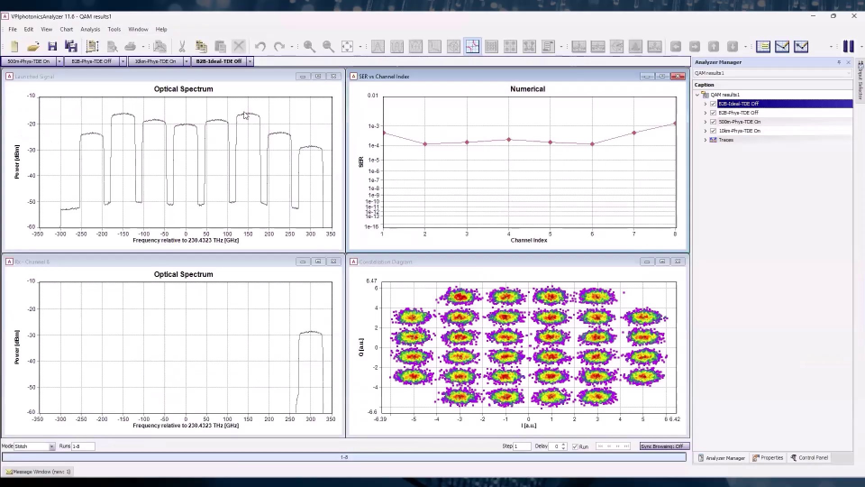Click the Pause icon in the toolbar

[848, 46]
